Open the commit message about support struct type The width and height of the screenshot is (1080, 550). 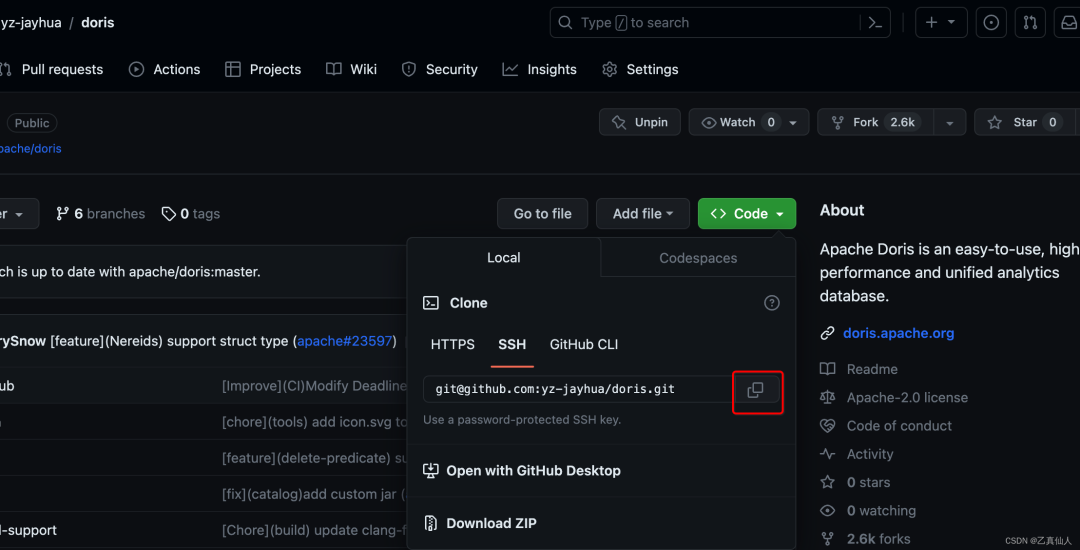172,341
